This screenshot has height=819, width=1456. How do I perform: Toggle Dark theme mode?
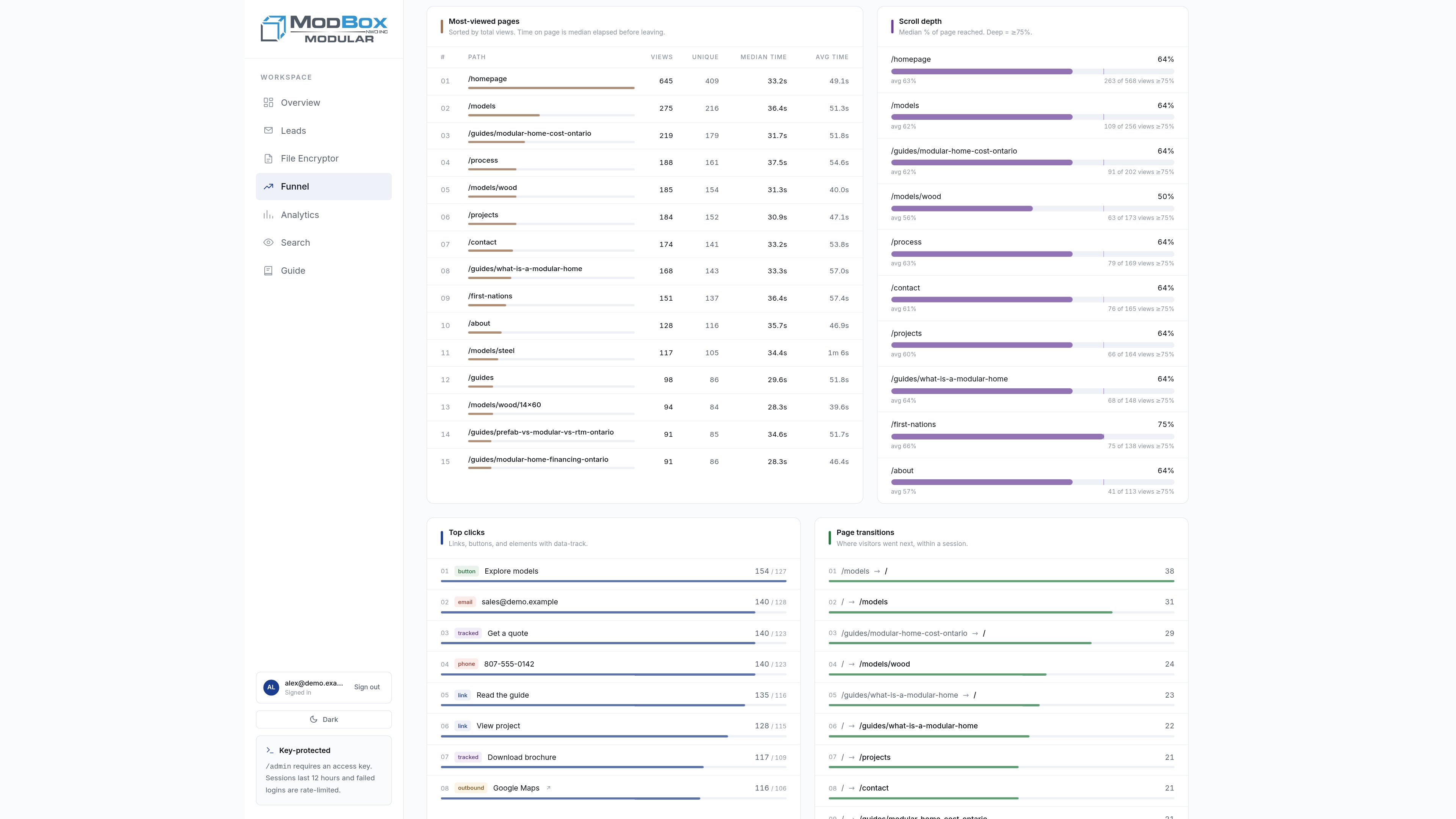coord(324,720)
